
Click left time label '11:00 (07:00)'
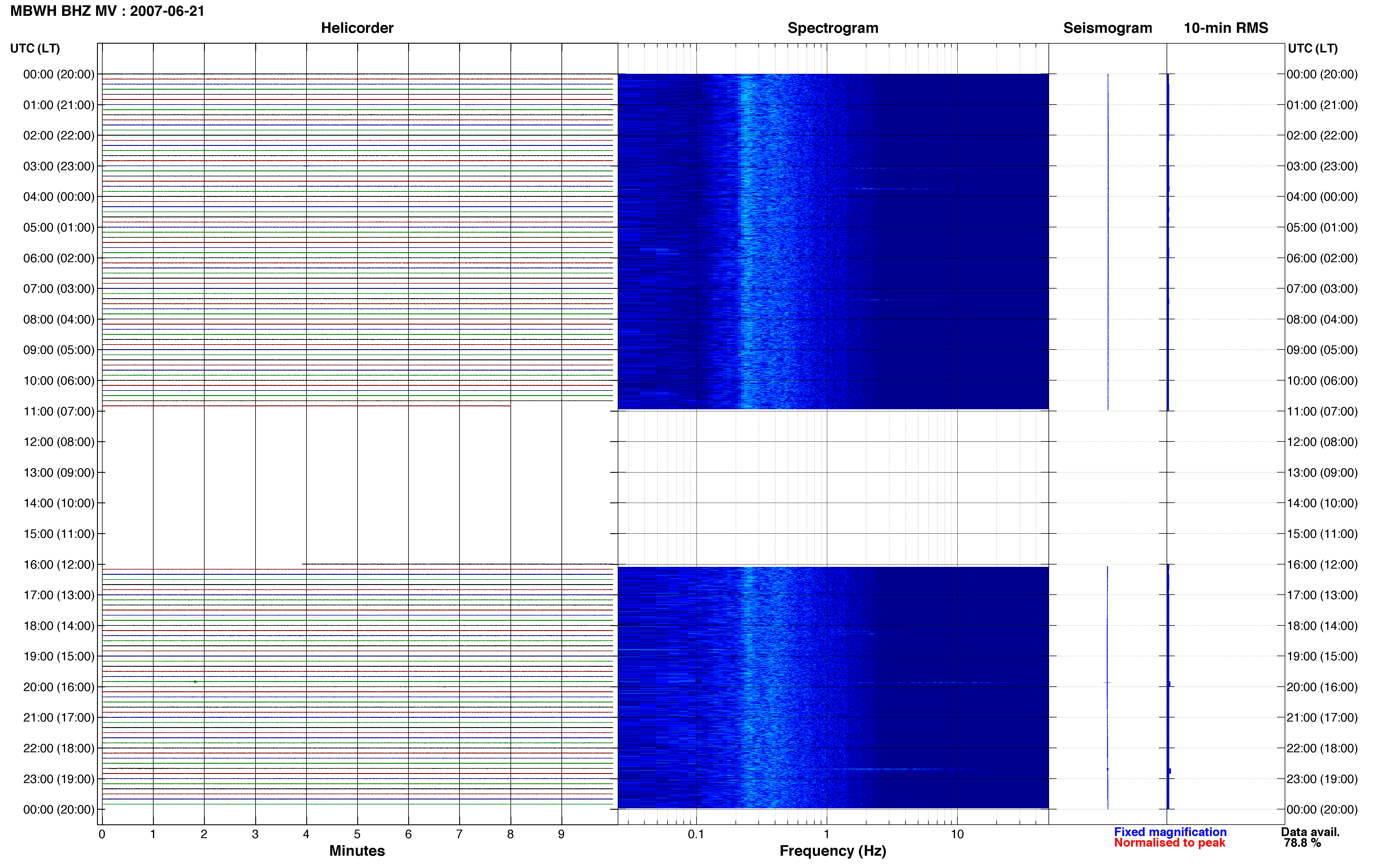click(x=59, y=412)
